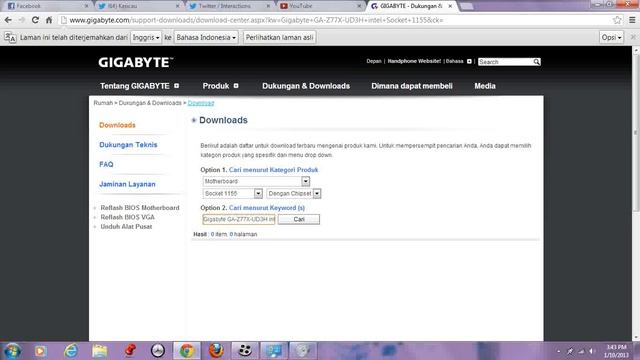Expand the Motherboard category dropdown
This screenshot has width=640, height=360.
click(305, 181)
